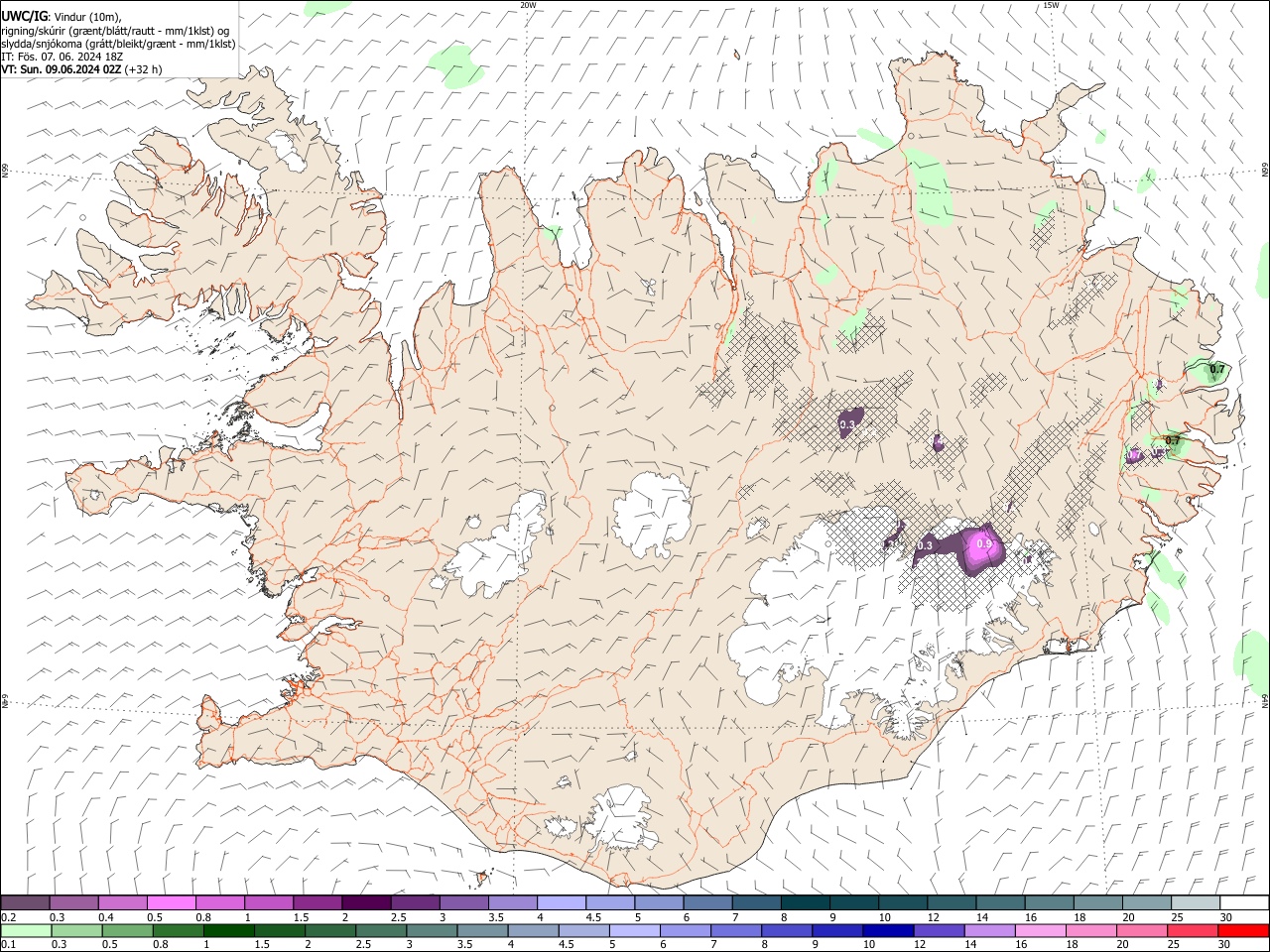This screenshot has width=1270, height=952.
Task: Click the '12' label on the snow scale
Action: (x=935, y=917)
